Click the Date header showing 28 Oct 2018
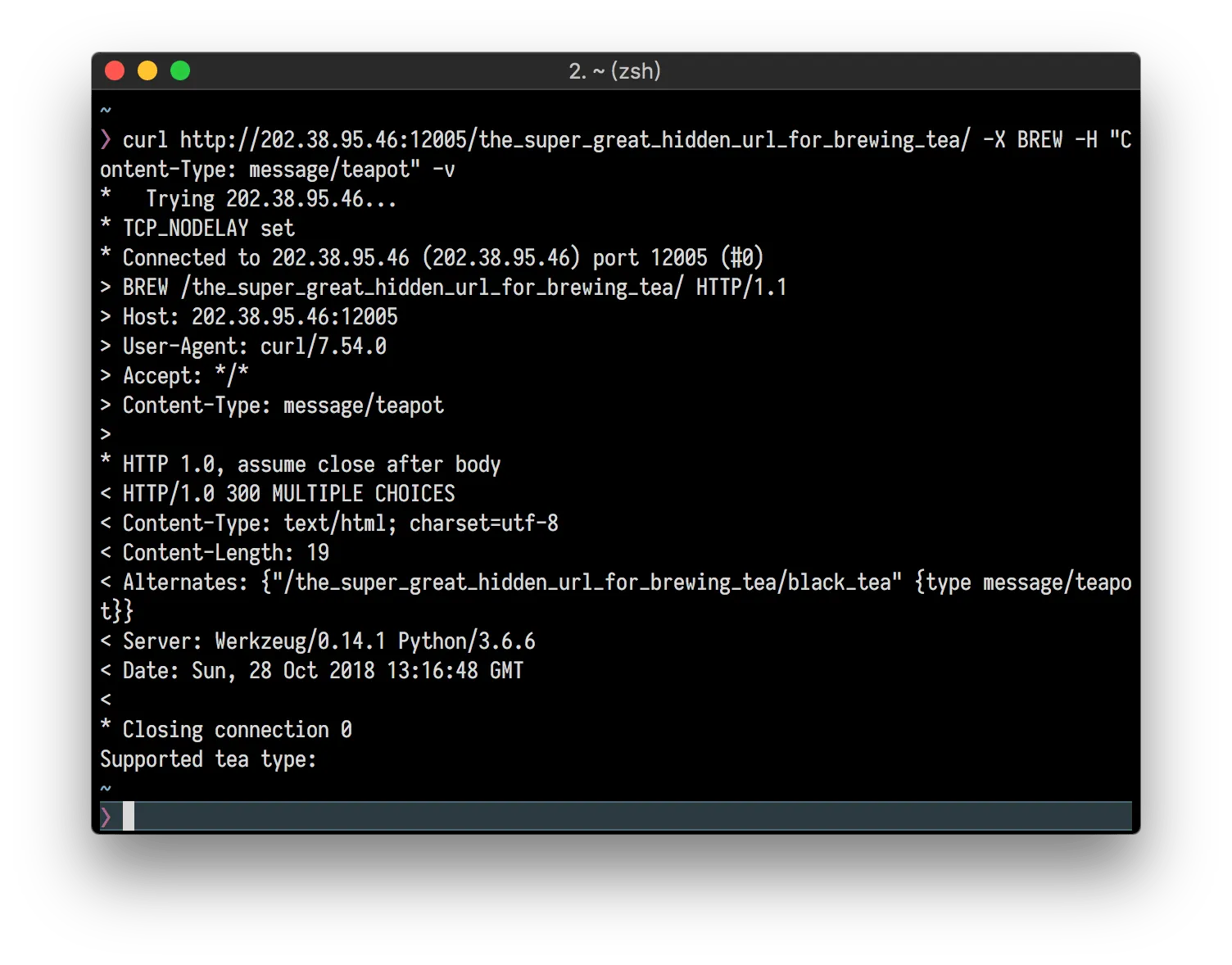The image size is (1232, 965). coord(322,671)
